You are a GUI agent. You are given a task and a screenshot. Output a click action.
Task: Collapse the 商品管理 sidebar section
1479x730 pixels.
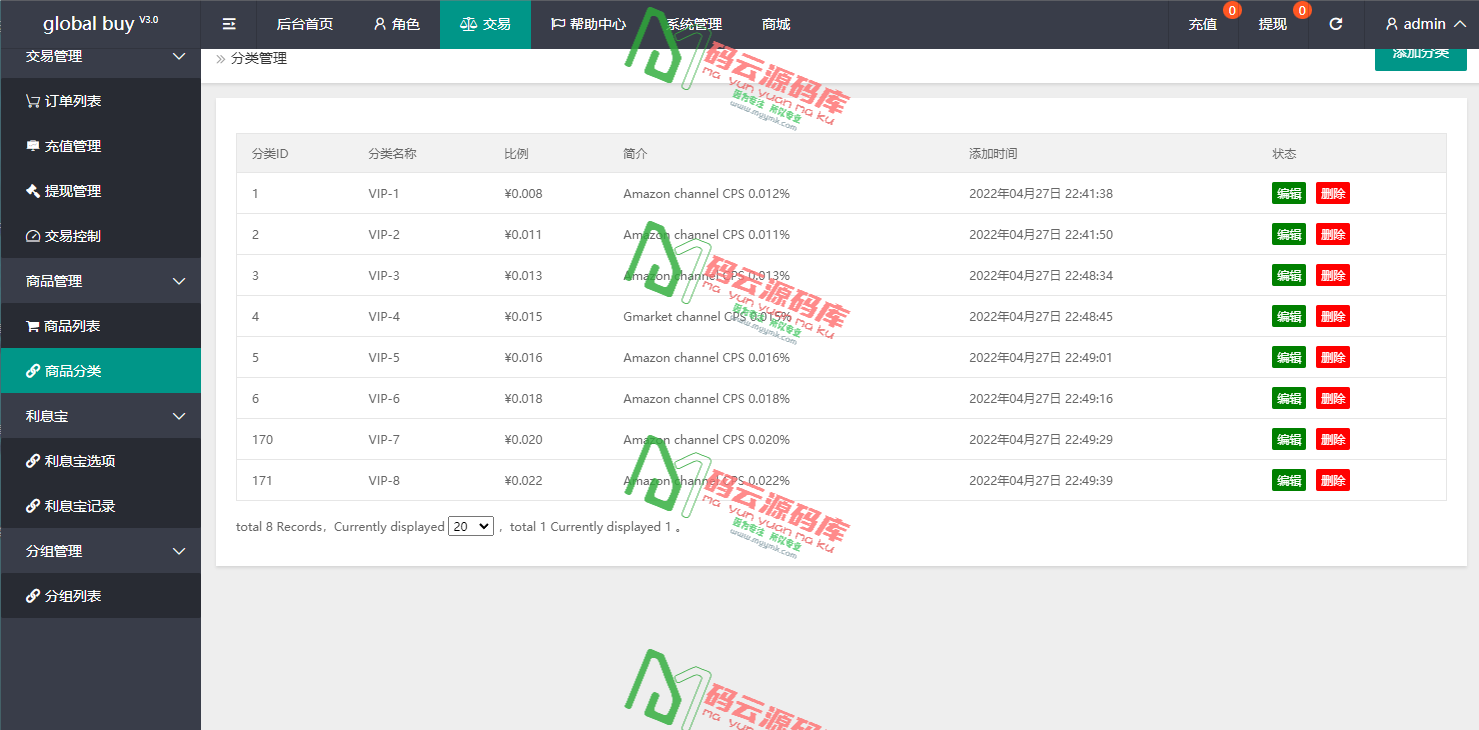tap(179, 281)
